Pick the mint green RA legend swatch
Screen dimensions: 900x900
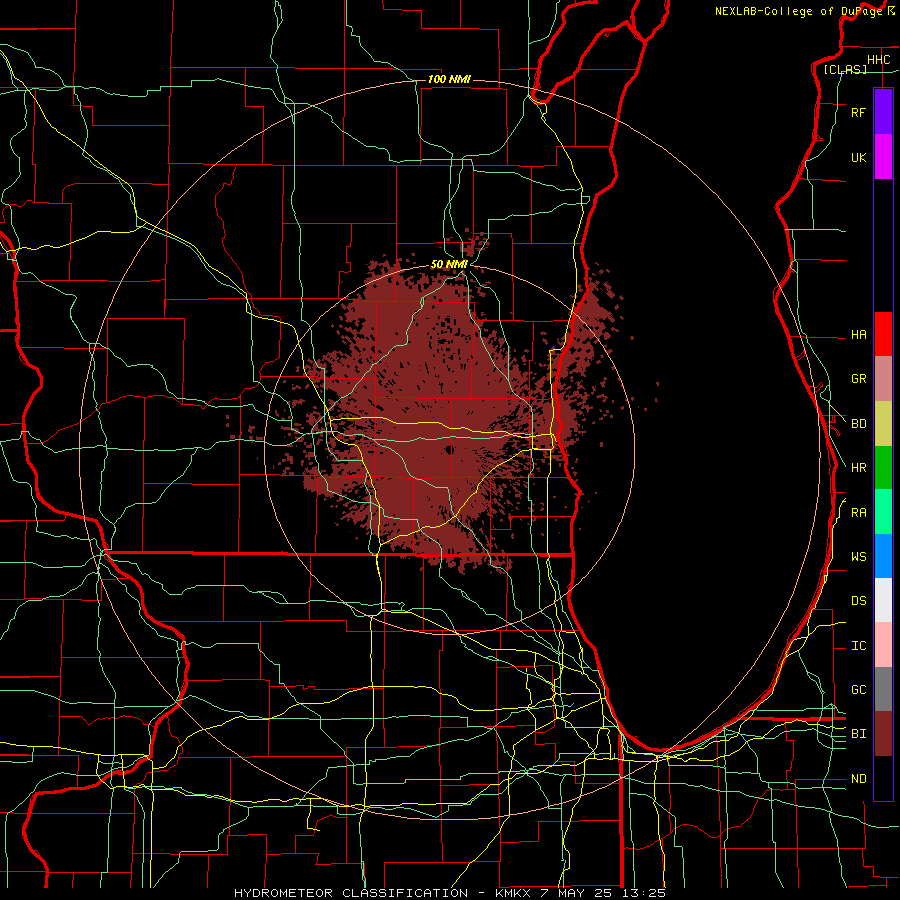883,512
